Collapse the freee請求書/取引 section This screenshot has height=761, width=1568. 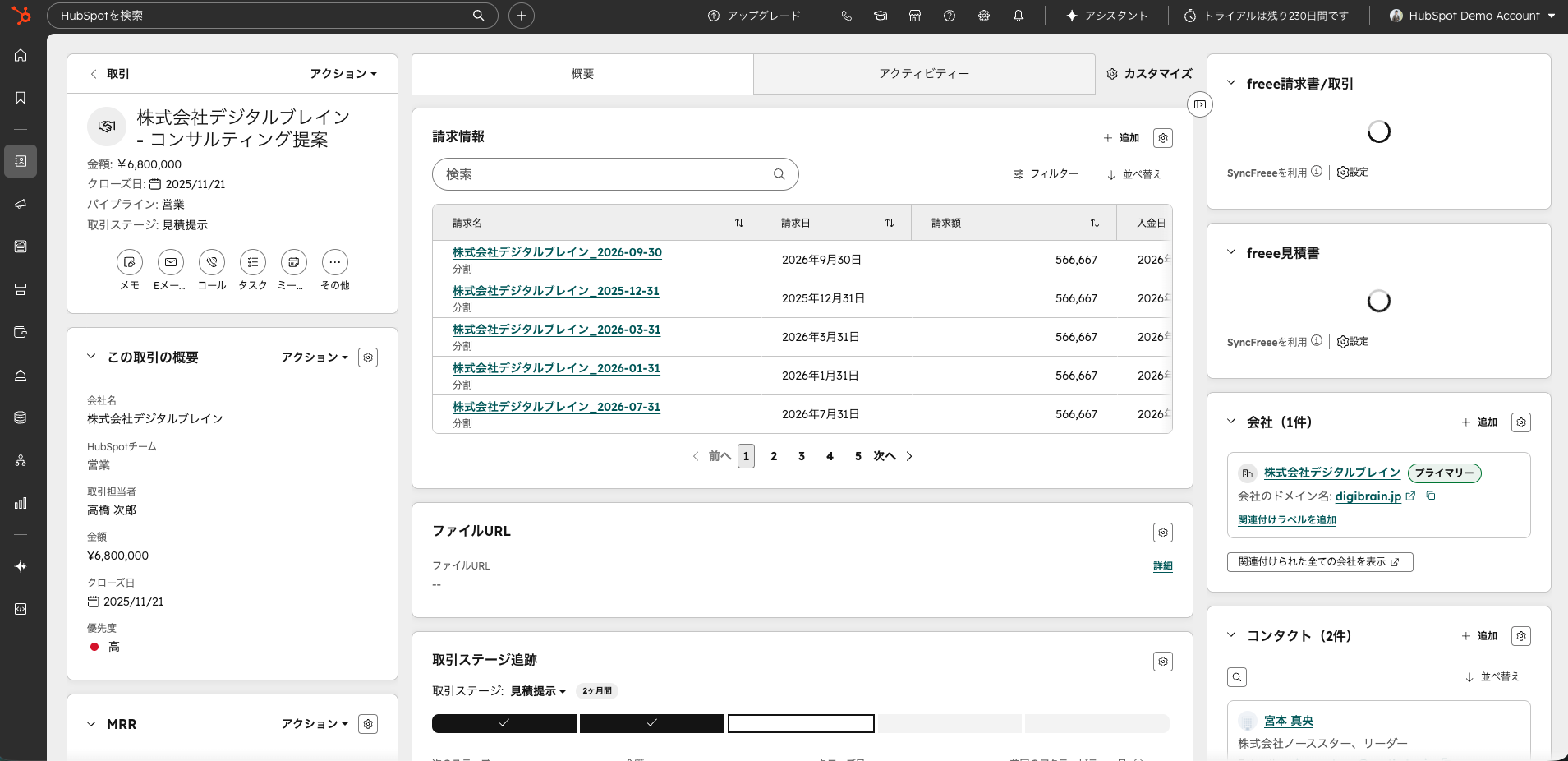click(1231, 83)
